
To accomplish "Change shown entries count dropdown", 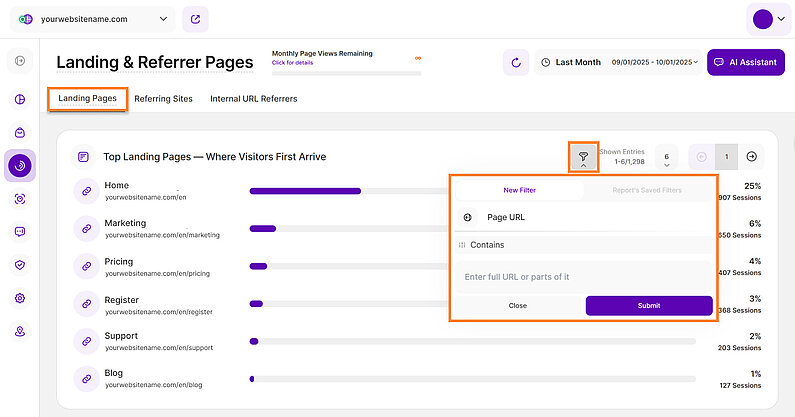I will pos(666,157).
